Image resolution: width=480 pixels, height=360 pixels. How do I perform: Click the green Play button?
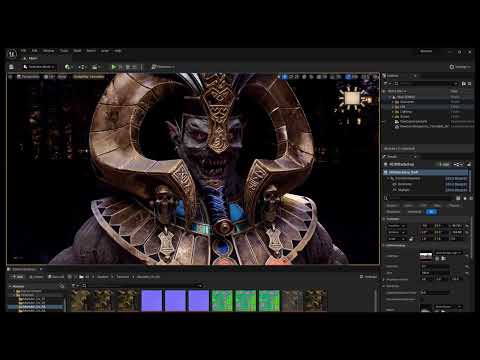pos(114,67)
